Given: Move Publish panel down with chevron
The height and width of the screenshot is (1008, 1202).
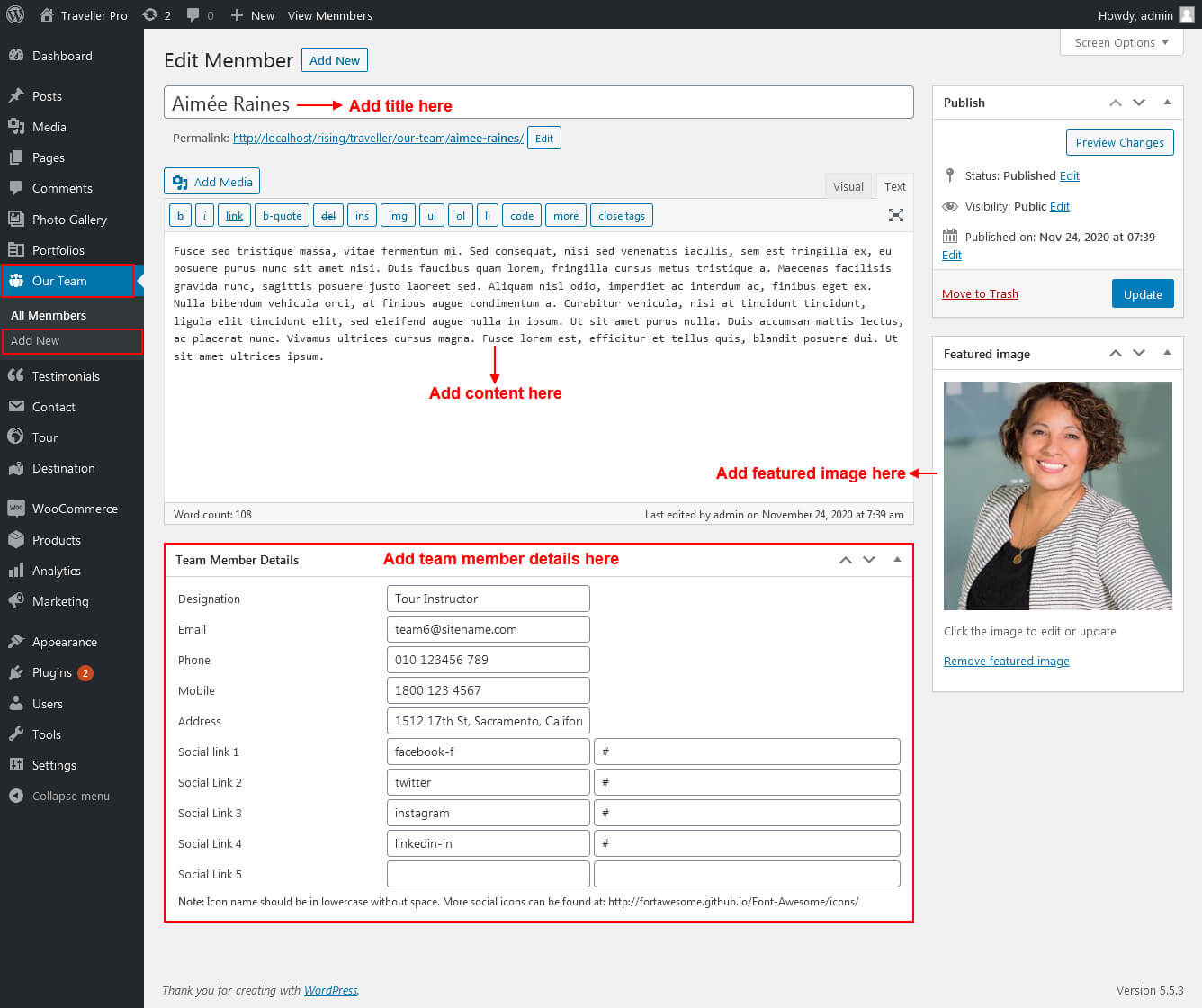Looking at the screenshot, I should 1139,103.
